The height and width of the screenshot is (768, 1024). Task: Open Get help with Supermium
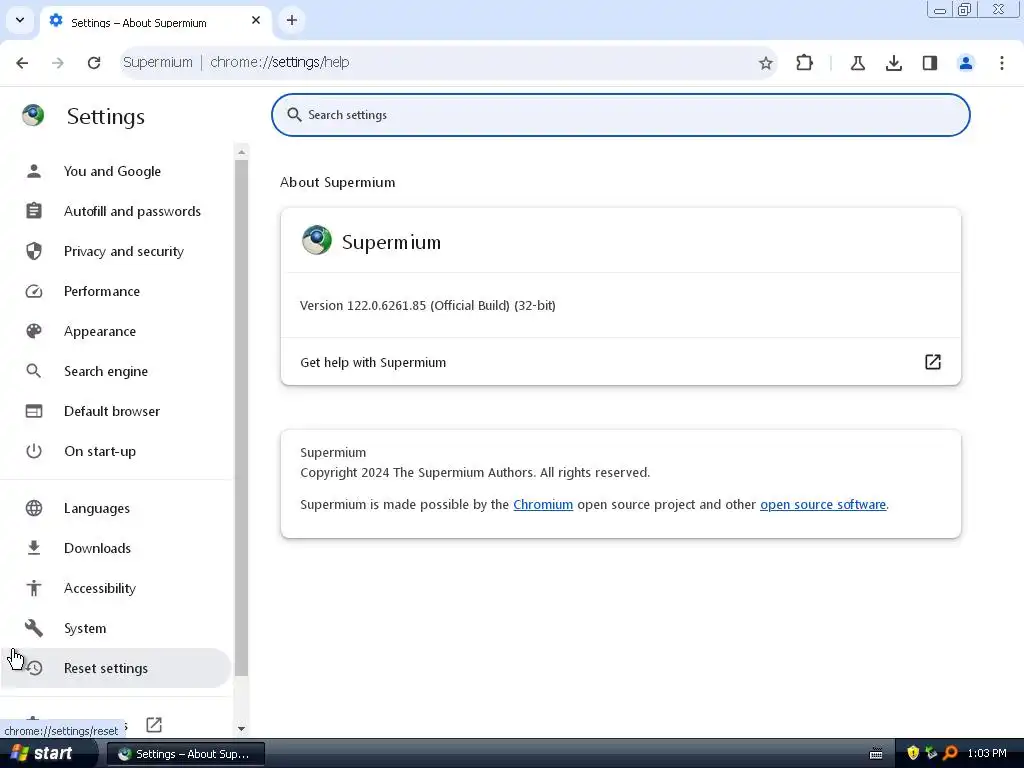point(620,362)
